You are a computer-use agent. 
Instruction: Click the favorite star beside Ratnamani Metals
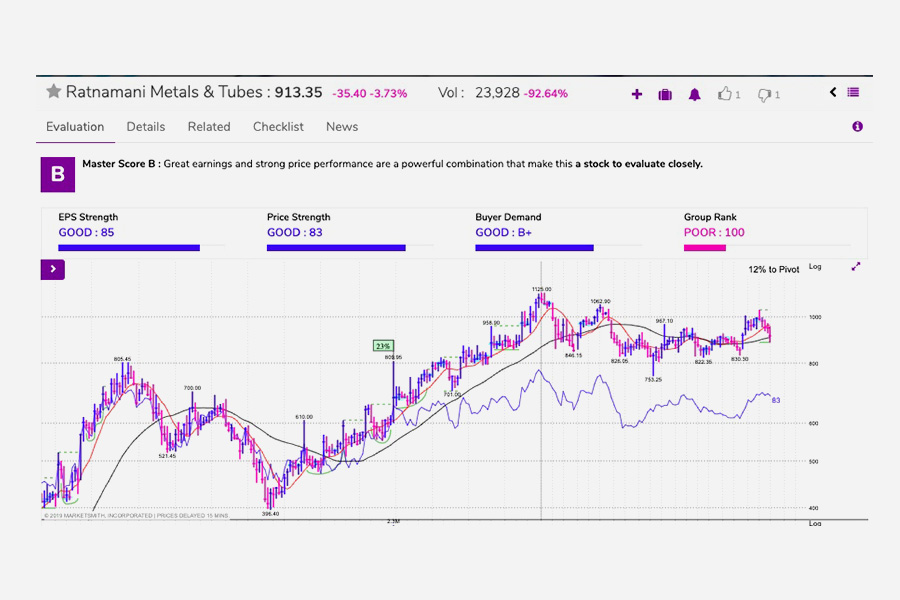[53, 91]
